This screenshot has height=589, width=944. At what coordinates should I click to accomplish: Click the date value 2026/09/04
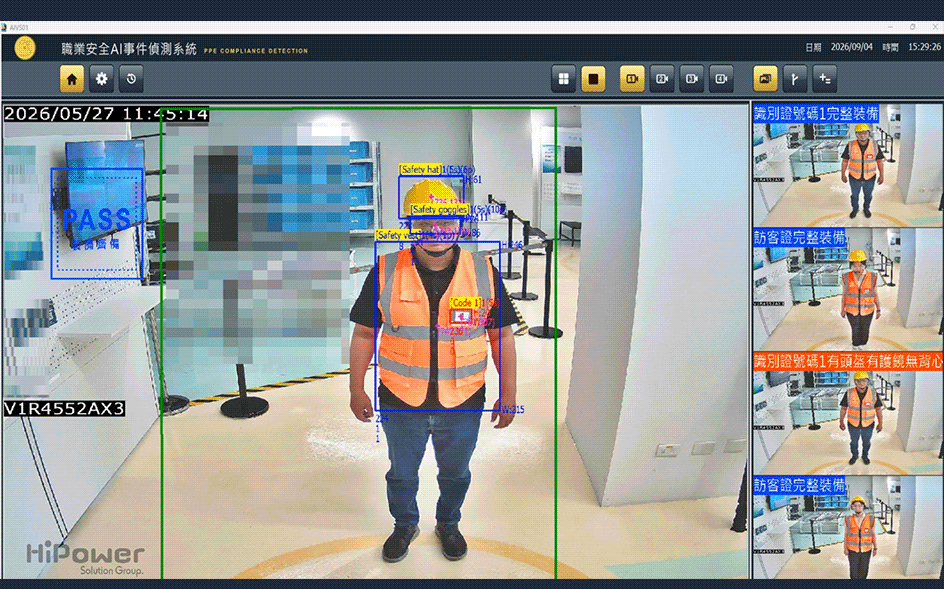click(x=851, y=47)
